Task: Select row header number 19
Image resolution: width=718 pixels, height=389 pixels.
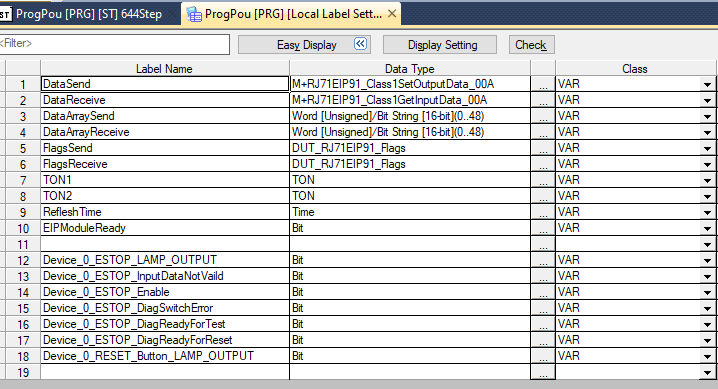Action: coord(23,373)
